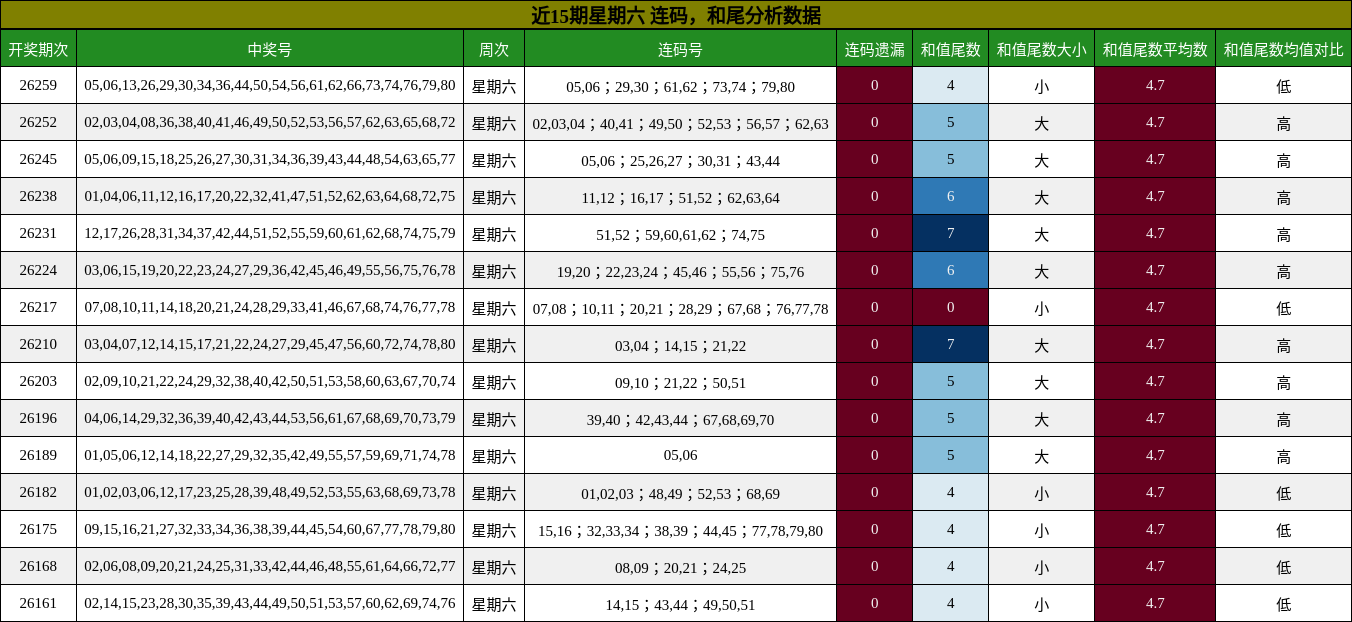The height and width of the screenshot is (622, 1352).
Task: Click the 中奖号 column header
Action: click(270, 49)
